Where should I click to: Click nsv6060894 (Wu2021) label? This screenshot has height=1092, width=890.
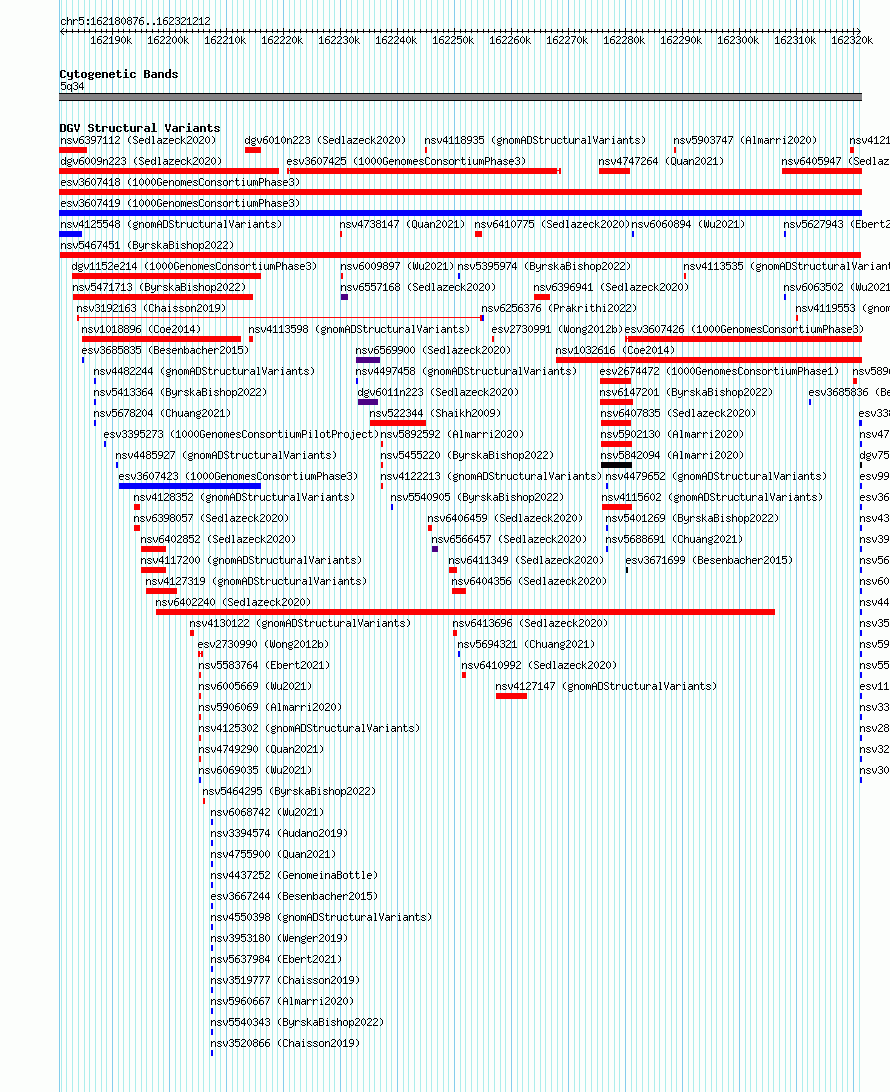pyautogui.click(x=688, y=224)
